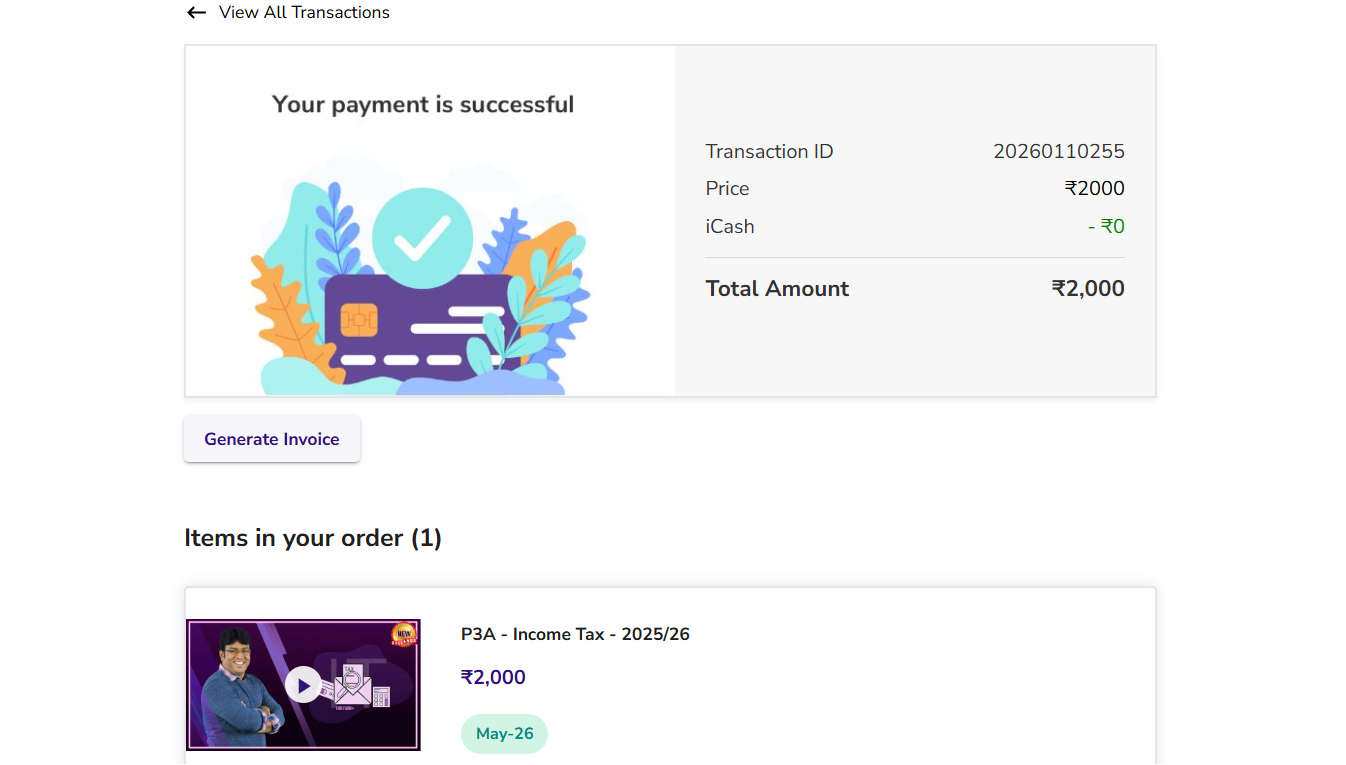Click the iCash label
This screenshot has width=1346, height=765.
point(730,227)
